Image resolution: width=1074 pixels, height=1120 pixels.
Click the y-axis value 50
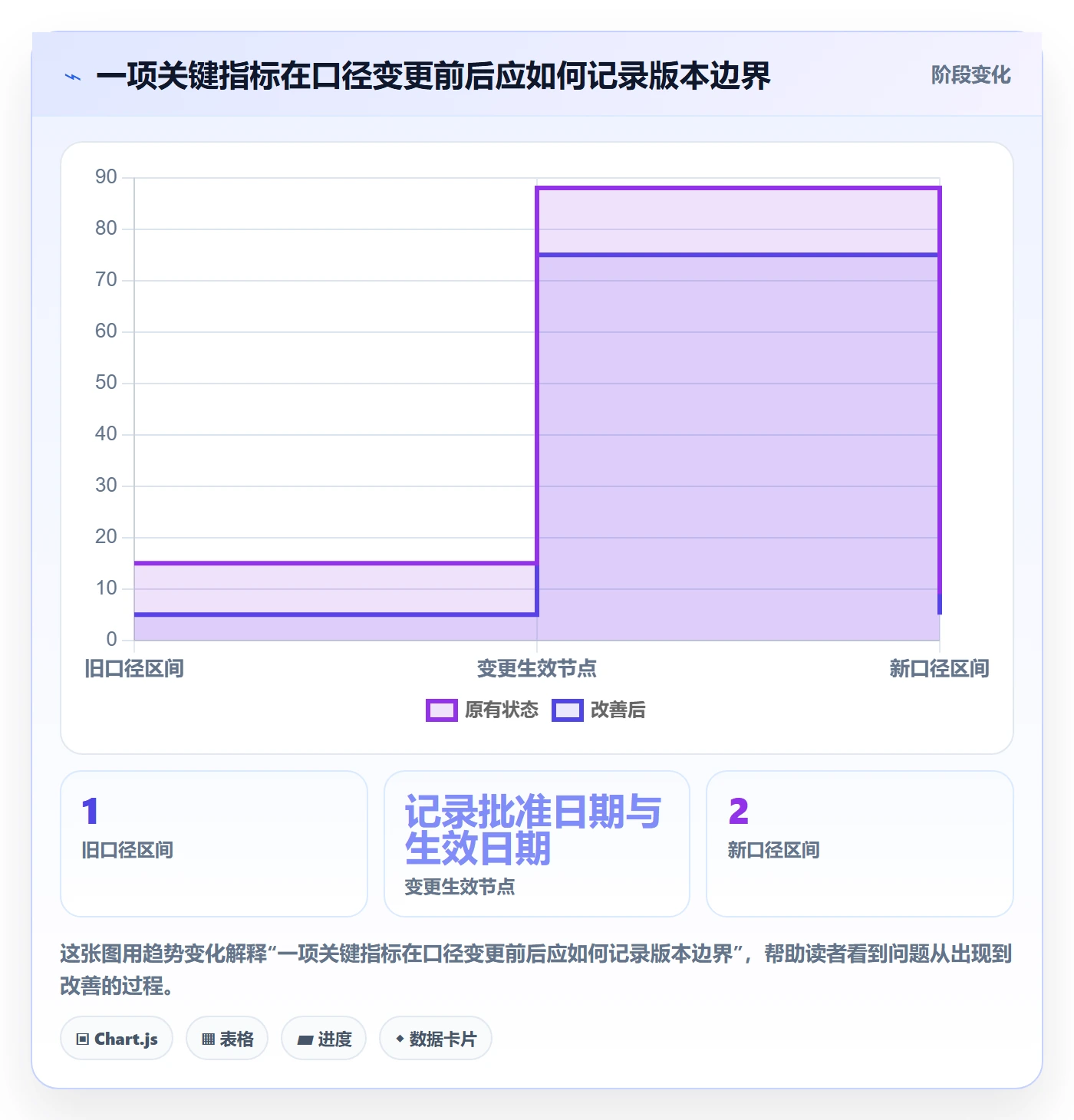pos(106,383)
